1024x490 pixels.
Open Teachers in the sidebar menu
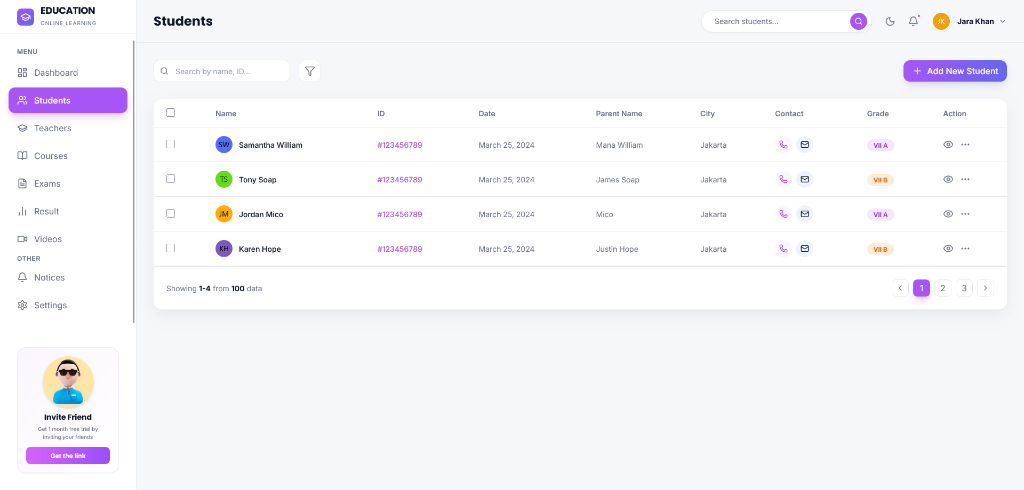pyautogui.click(x=52, y=128)
